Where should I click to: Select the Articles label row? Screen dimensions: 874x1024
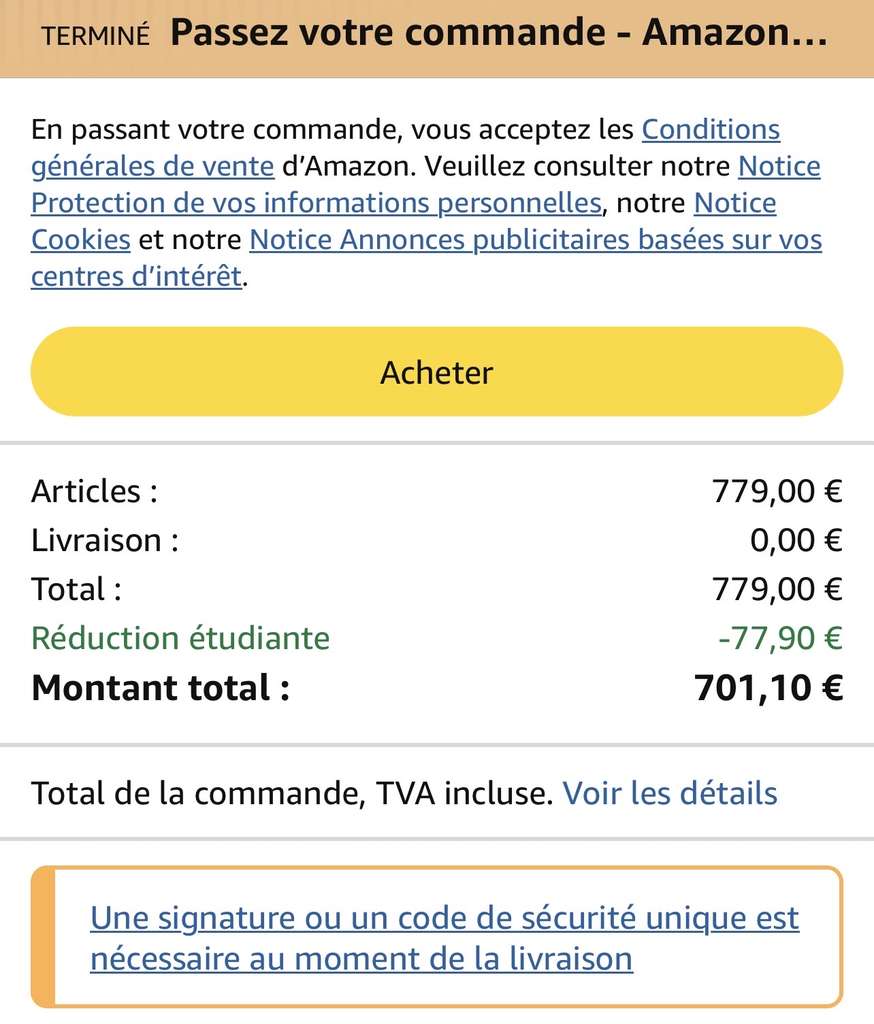(x=436, y=491)
